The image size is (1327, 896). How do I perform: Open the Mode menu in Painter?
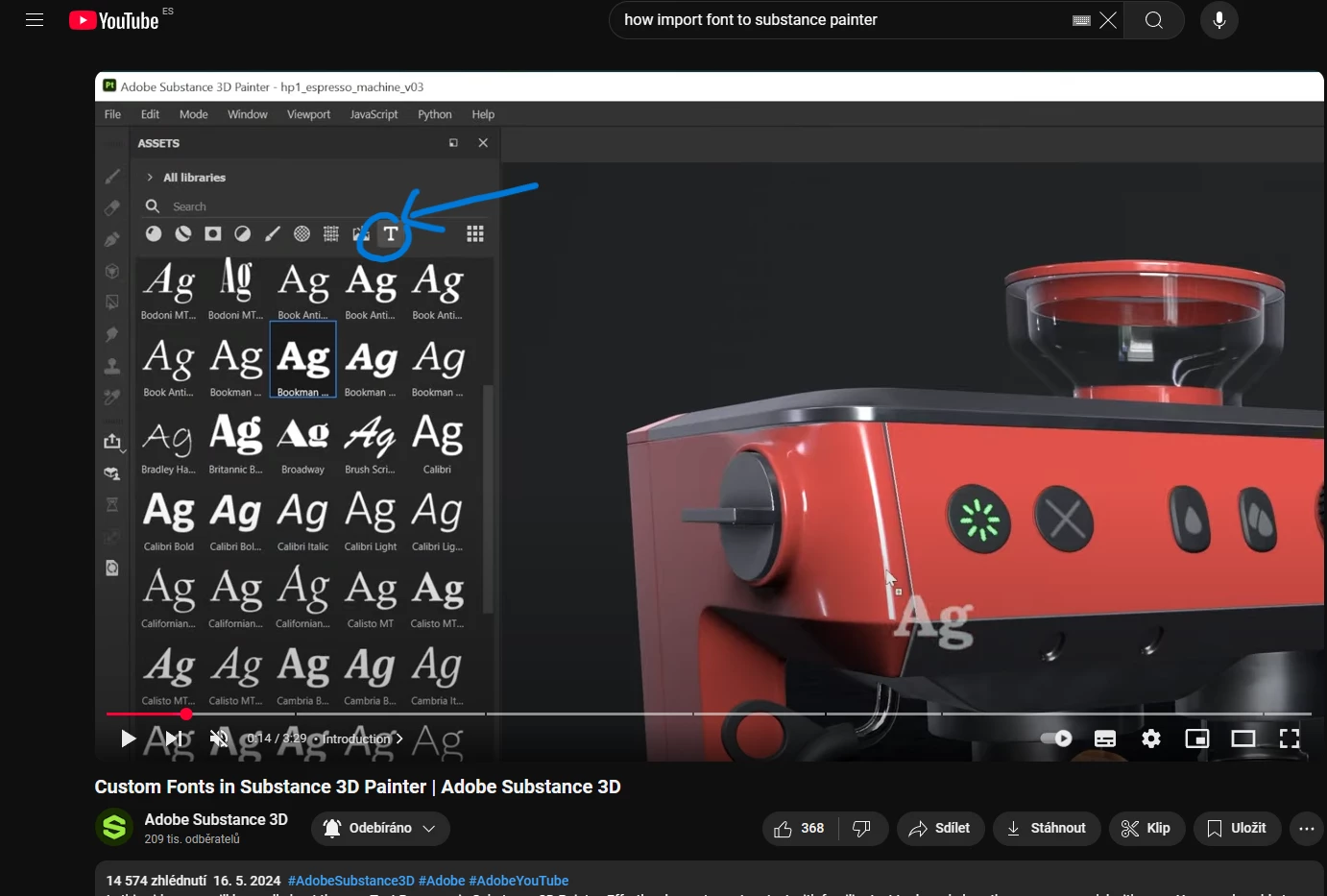coord(193,114)
